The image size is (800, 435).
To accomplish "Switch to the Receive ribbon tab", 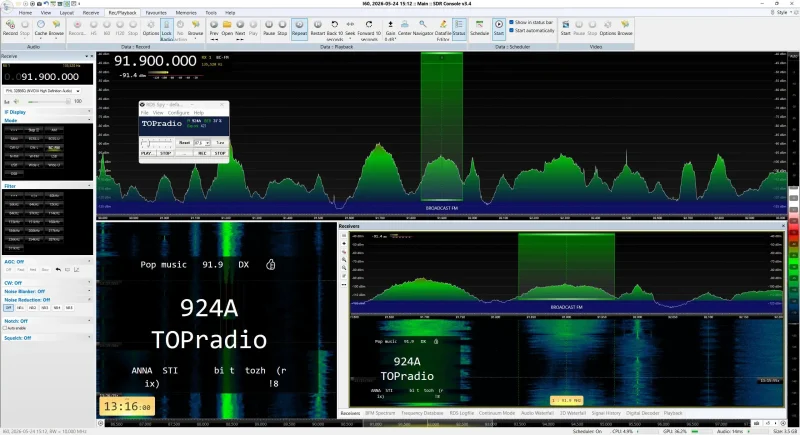I will pyautogui.click(x=91, y=13).
